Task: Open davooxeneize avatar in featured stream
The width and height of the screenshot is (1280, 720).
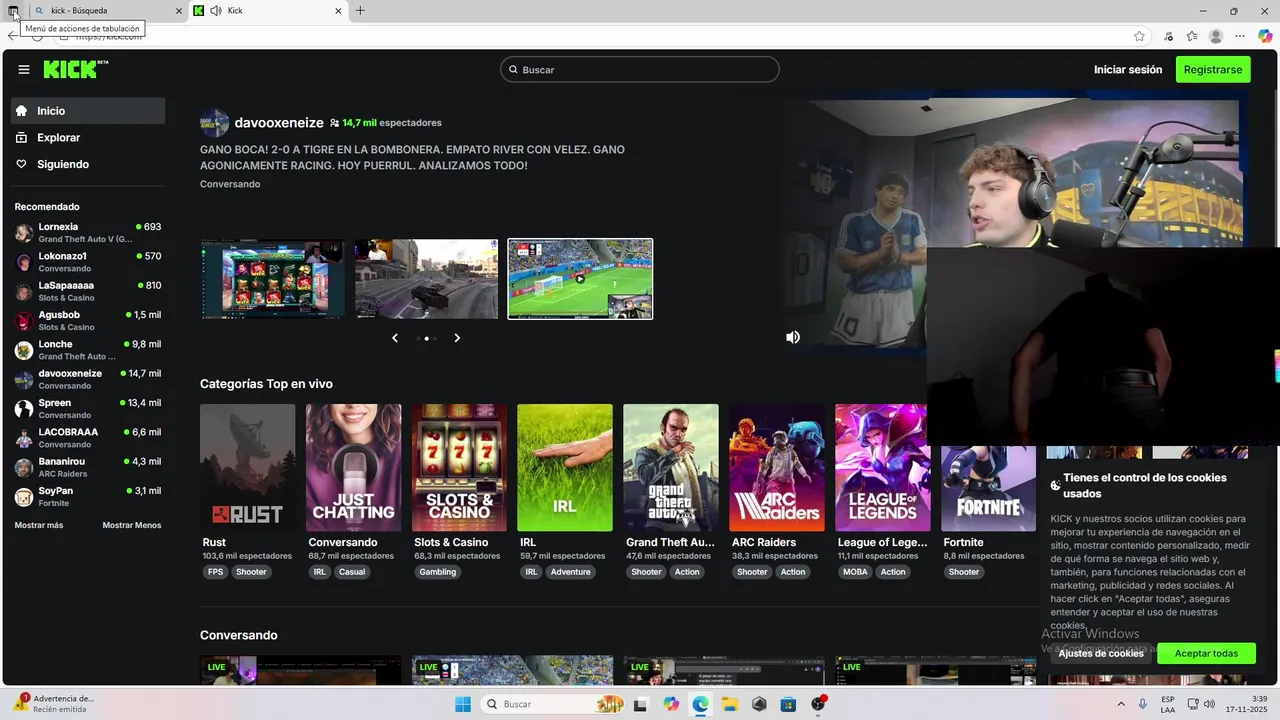Action: pos(214,123)
